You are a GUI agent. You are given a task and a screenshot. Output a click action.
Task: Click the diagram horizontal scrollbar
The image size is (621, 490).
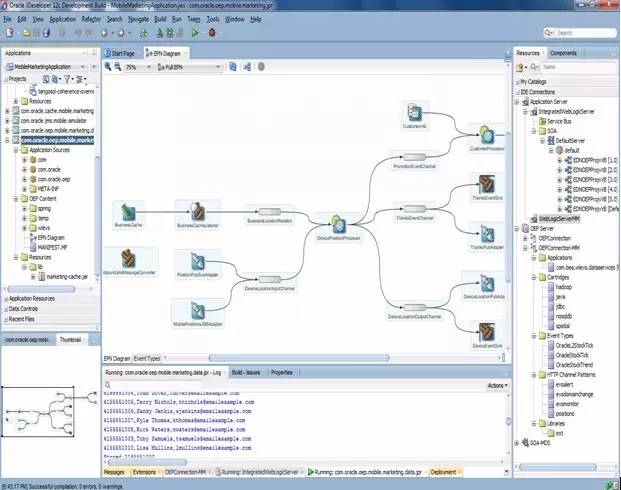299,358
